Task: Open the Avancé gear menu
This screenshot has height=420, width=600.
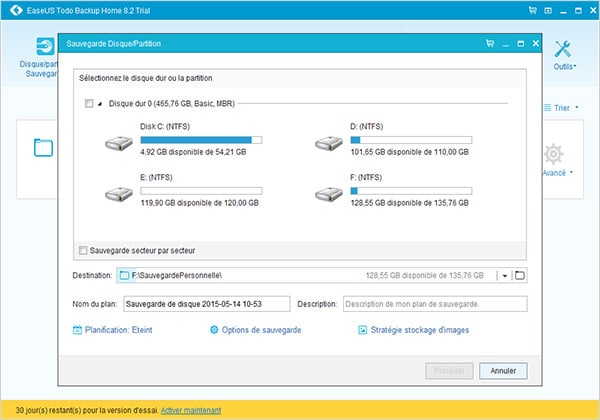Action: click(x=557, y=160)
